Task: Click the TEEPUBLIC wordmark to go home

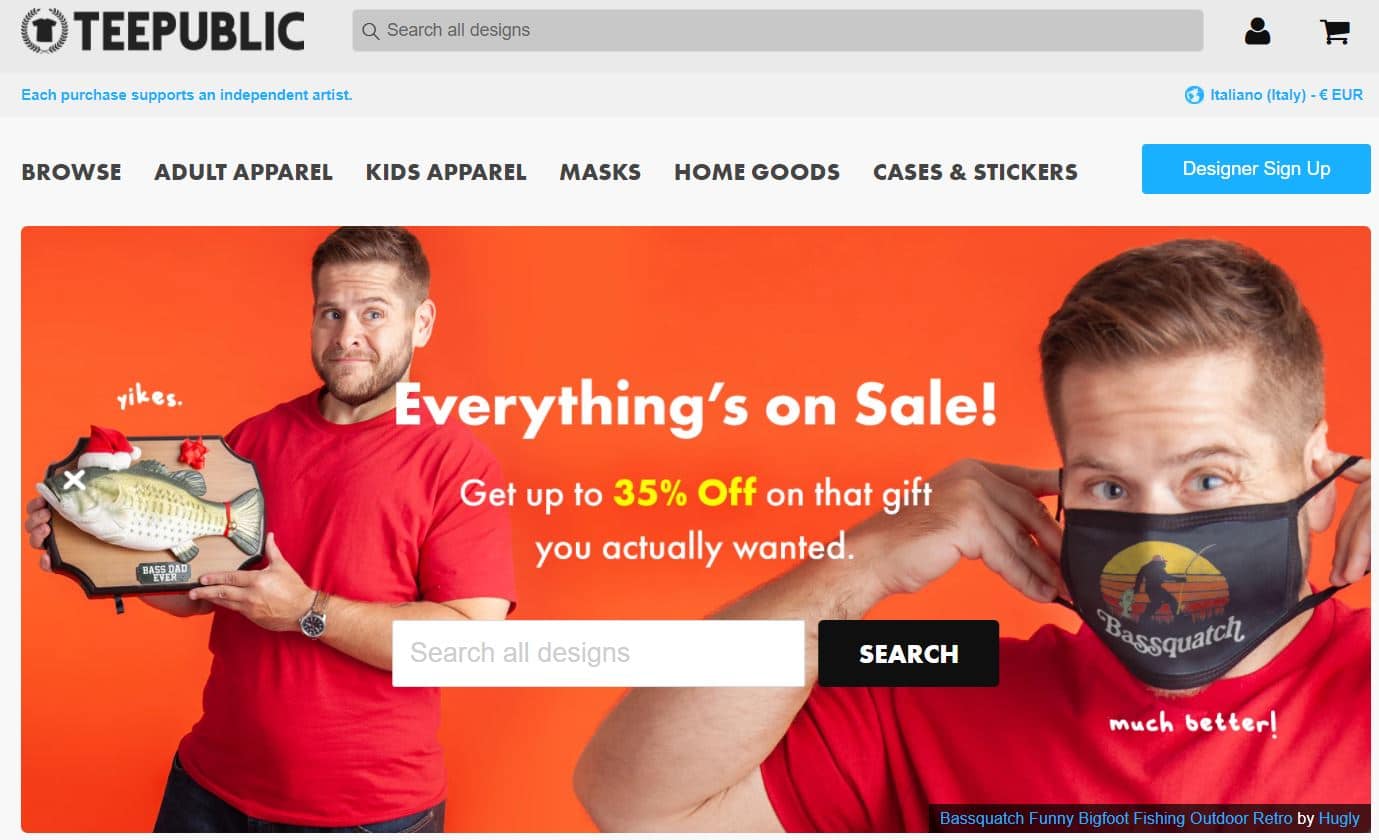Action: click(x=189, y=31)
